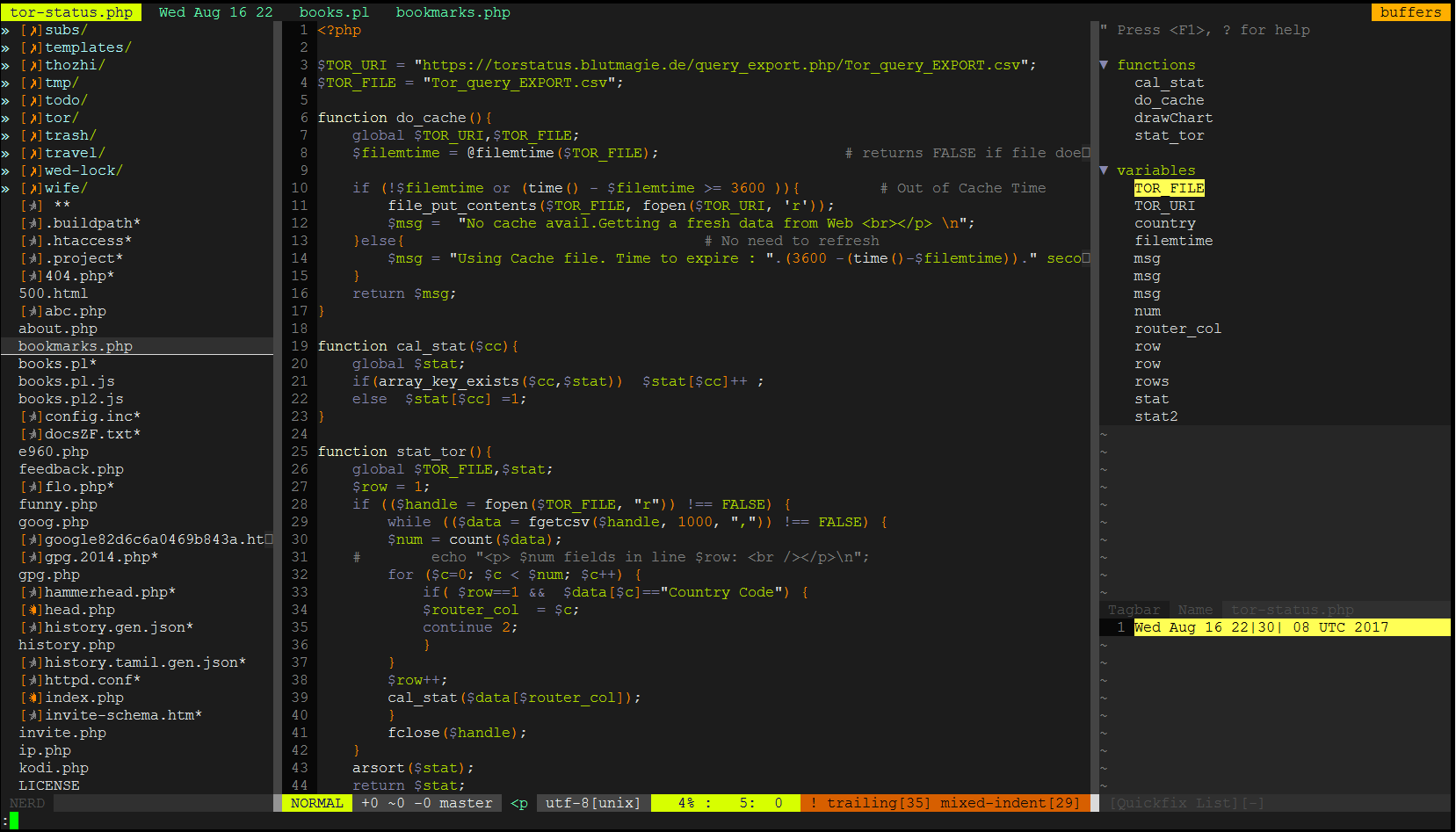Switch to tor-status.php buffer tab
This screenshot has width=1456, height=832.
point(71,12)
